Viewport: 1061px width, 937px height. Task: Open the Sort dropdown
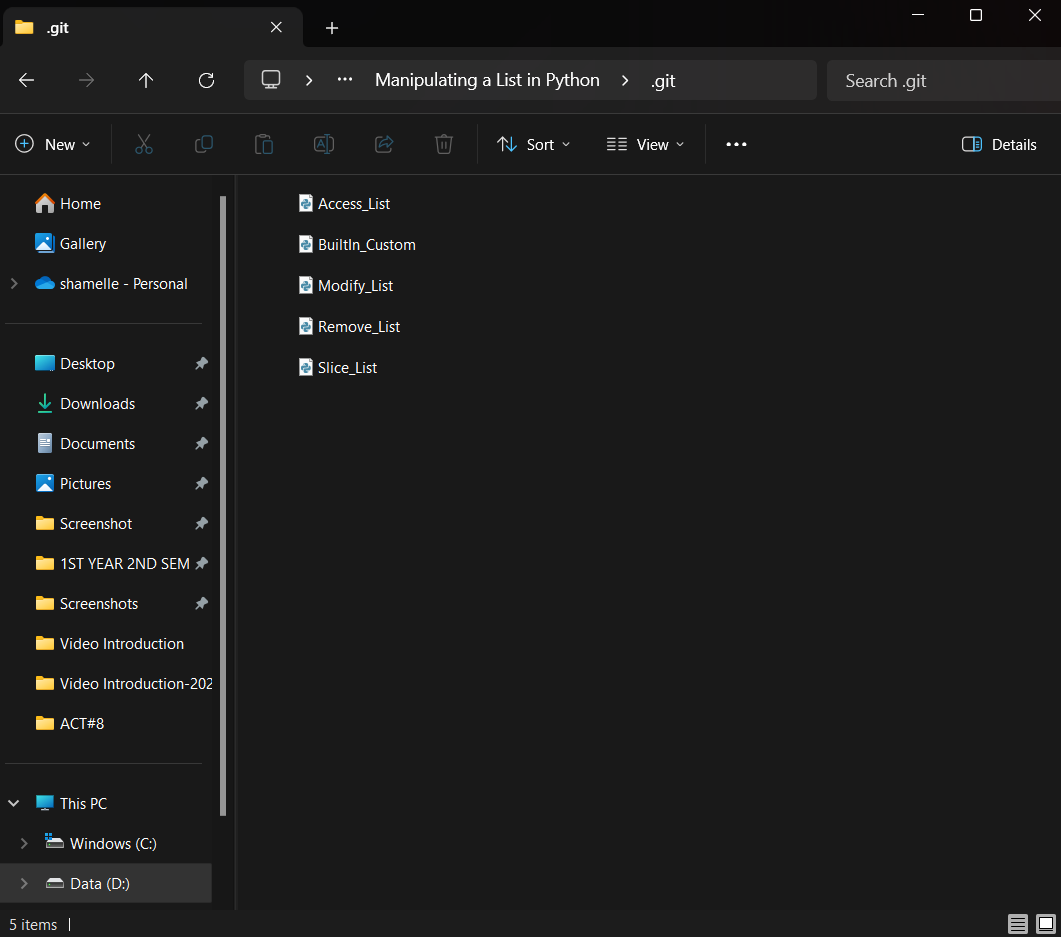[x=534, y=144]
